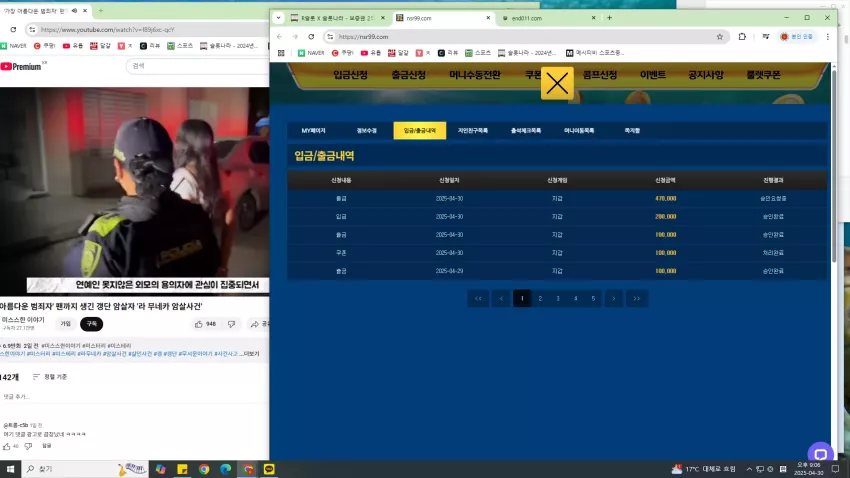Open the tab search dropdown arrow
This screenshot has height=478, width=850.
(279, 18)
